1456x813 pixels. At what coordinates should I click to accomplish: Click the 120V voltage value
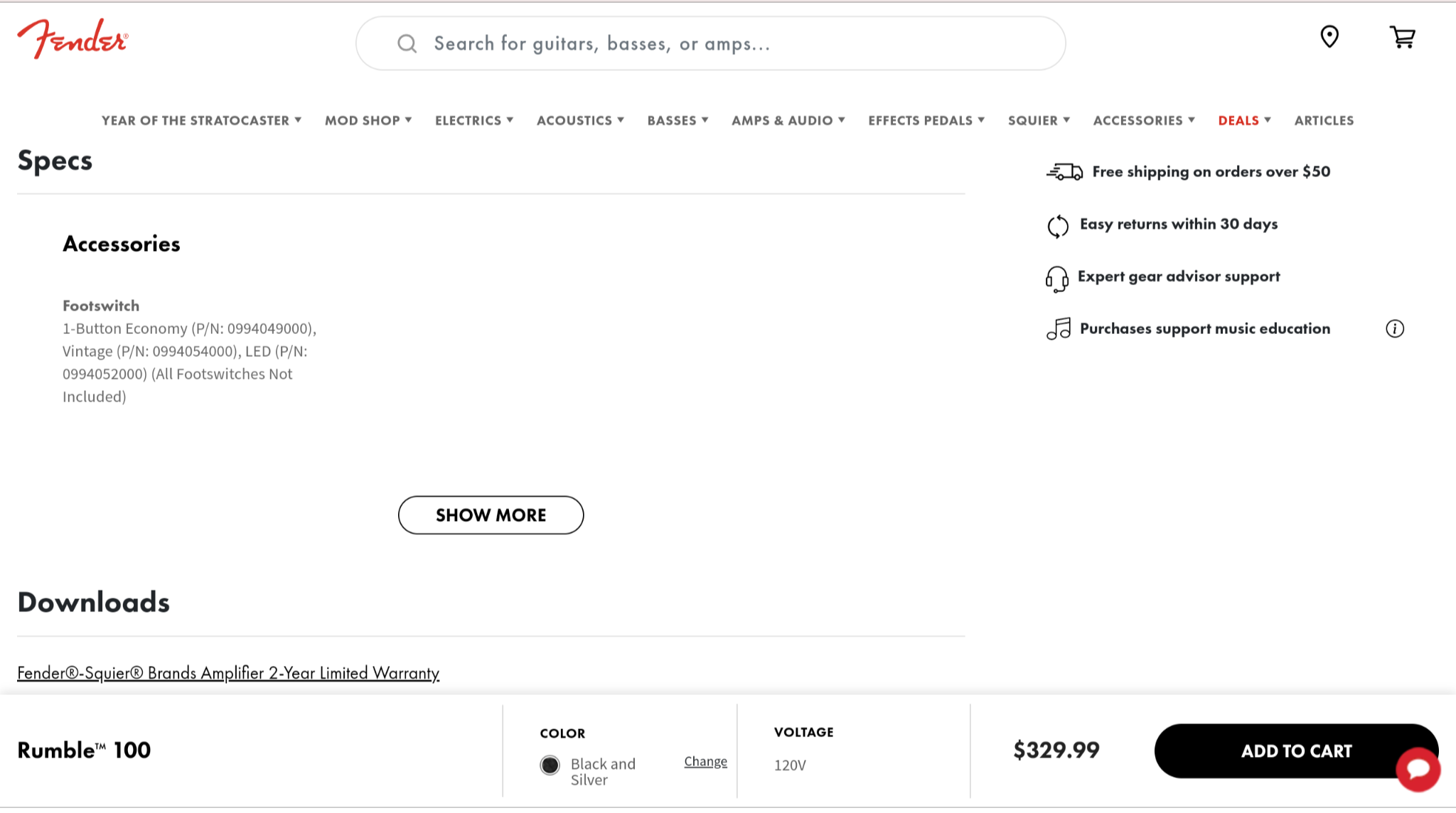pos(790,765)
